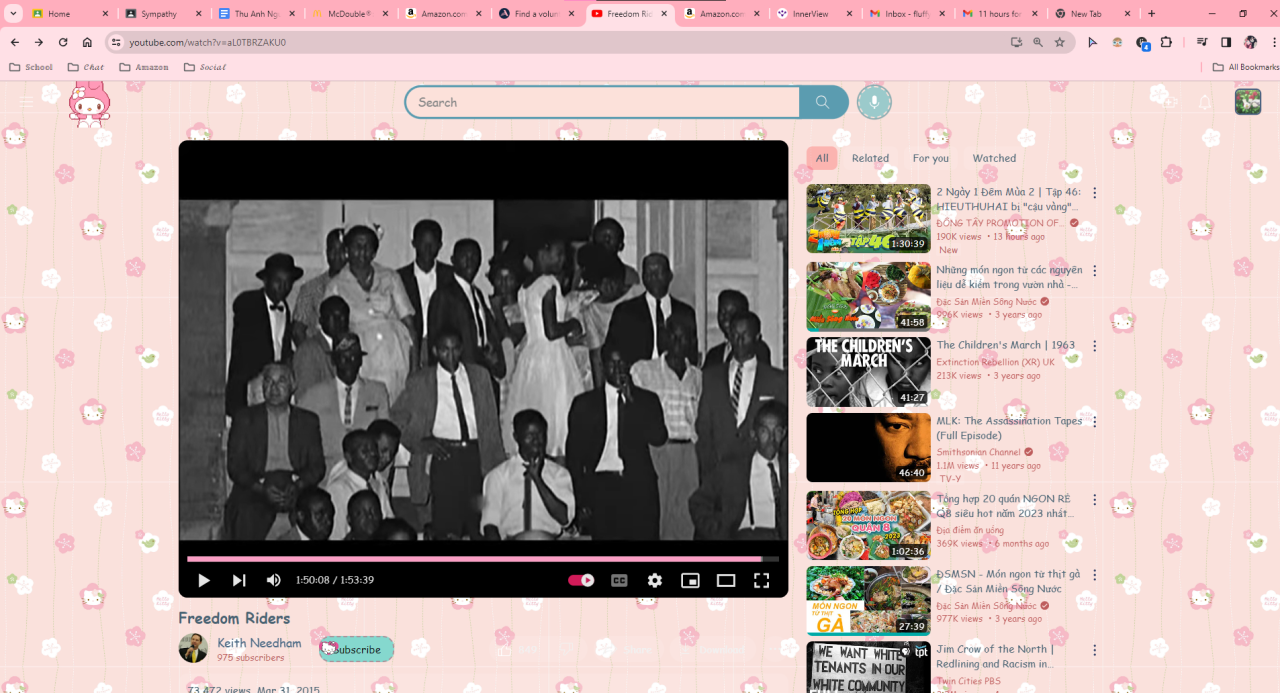The image size is (1280, 693).
Task: Like the video with 849 likes
Action: (519, 650)
